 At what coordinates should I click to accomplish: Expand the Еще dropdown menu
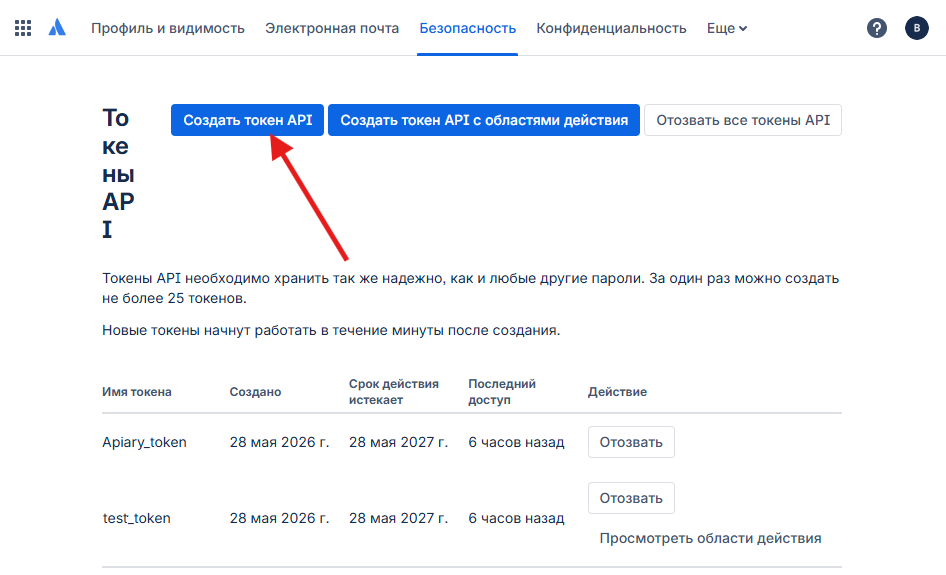pyautogui.click(x=727, y=28)
